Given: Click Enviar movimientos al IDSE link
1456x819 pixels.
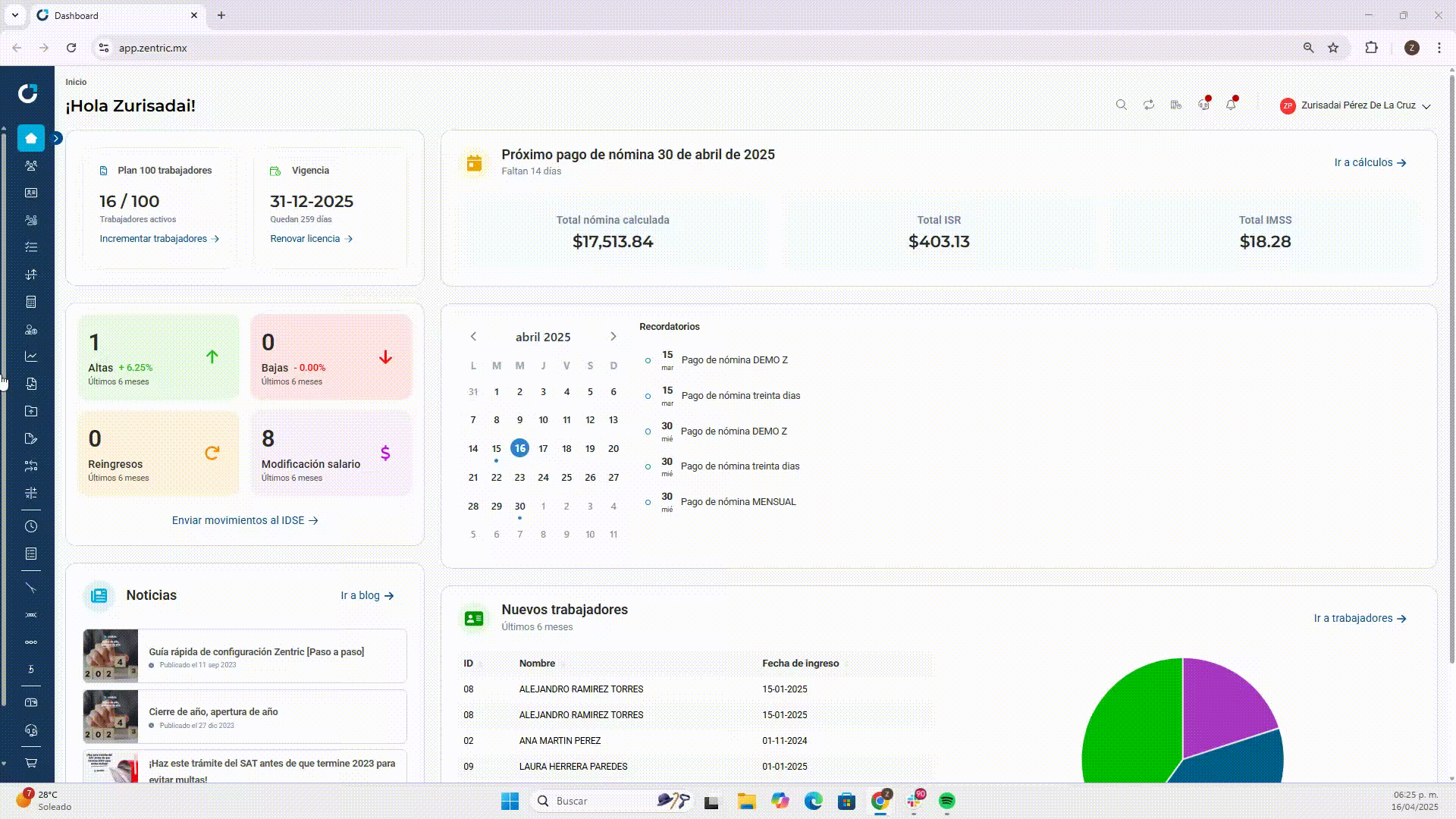Looking at the screenshot, I should (244, 520).
